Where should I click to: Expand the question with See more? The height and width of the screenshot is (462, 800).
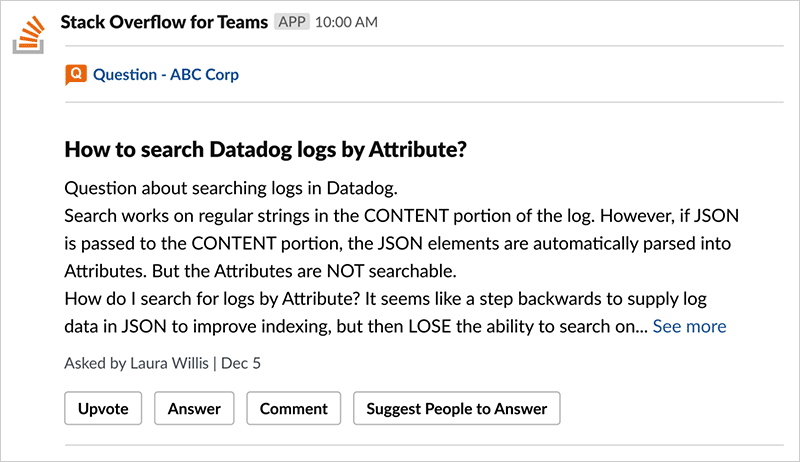[689, 326]
